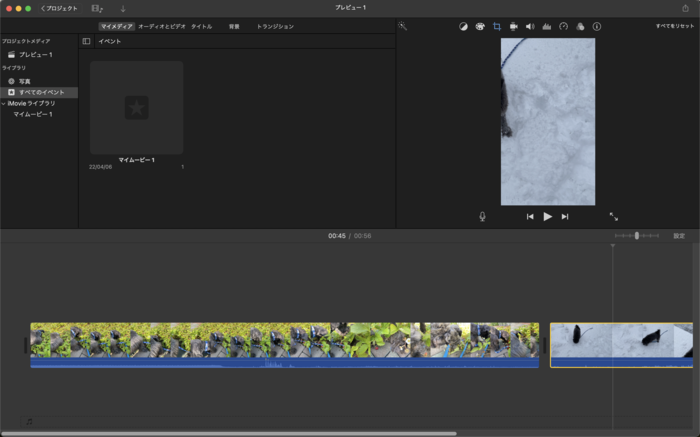Select すべてのイベント in sidebar
The height and width of the screenshot is (437, 700).
point(39,92)
